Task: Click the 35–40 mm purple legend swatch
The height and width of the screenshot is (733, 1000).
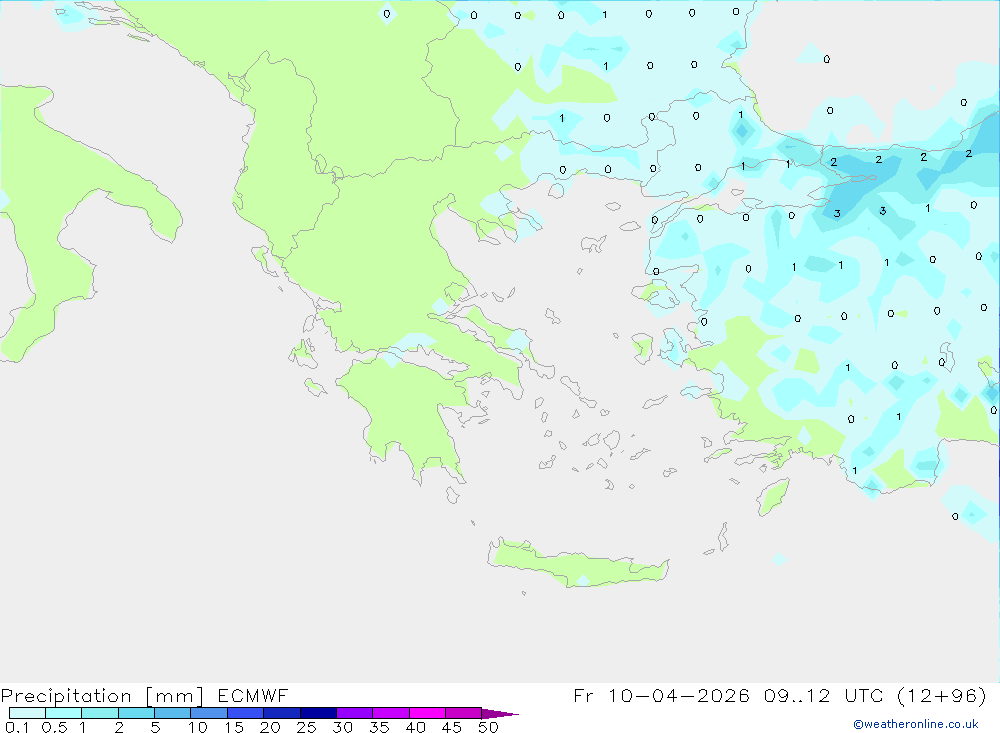Action: click(x=391, y=713)
